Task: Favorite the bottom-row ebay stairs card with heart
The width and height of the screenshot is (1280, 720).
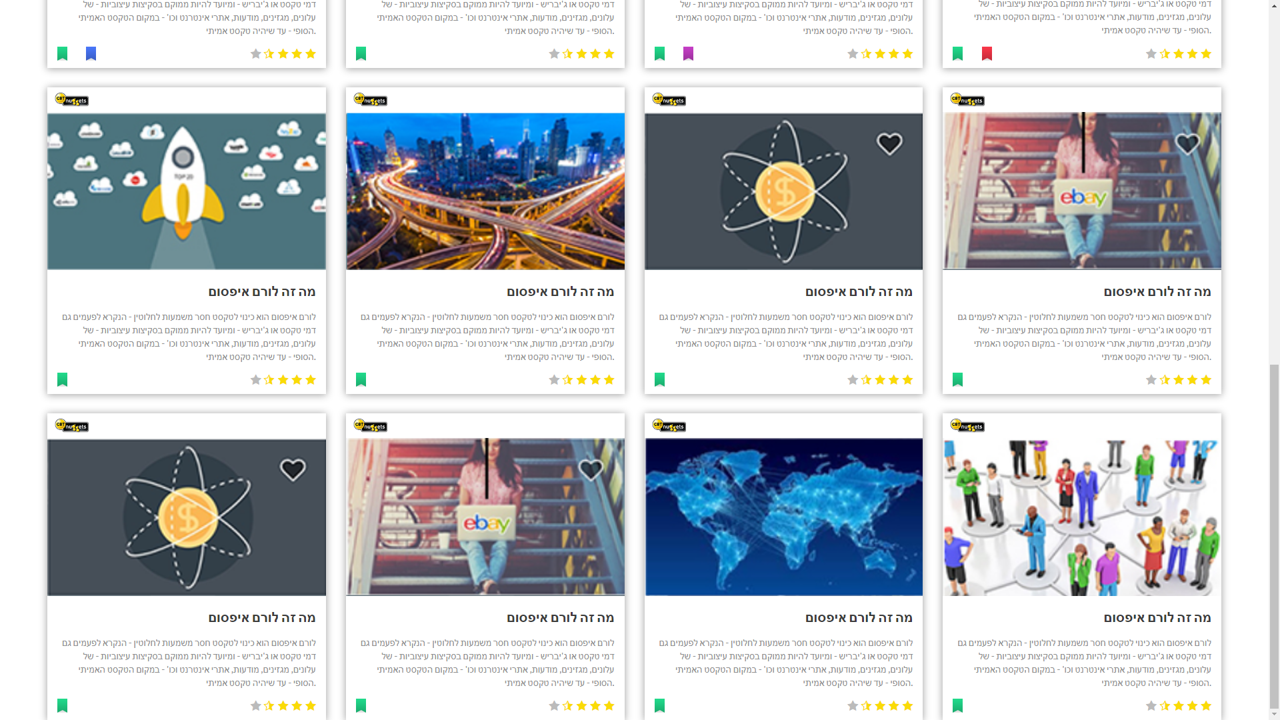Action: 591,470
